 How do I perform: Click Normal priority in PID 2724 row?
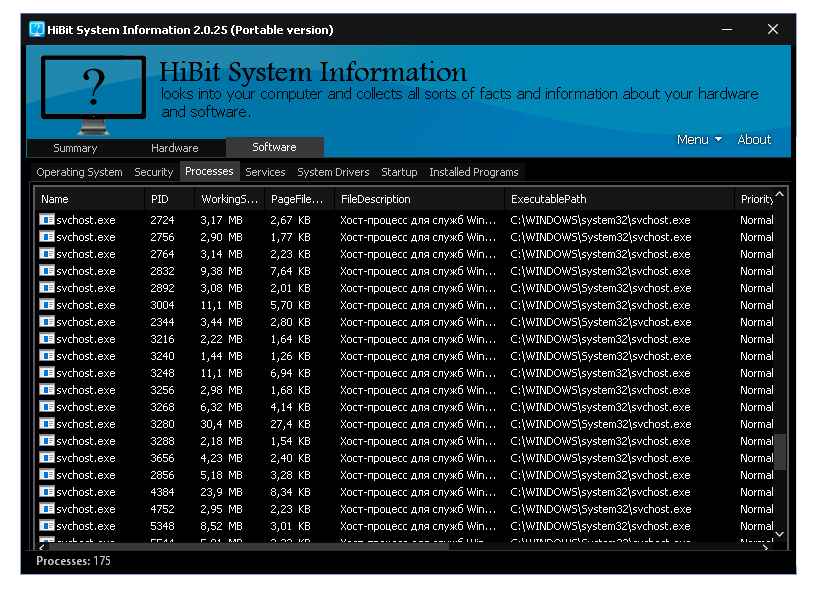[x=756, y=220]
